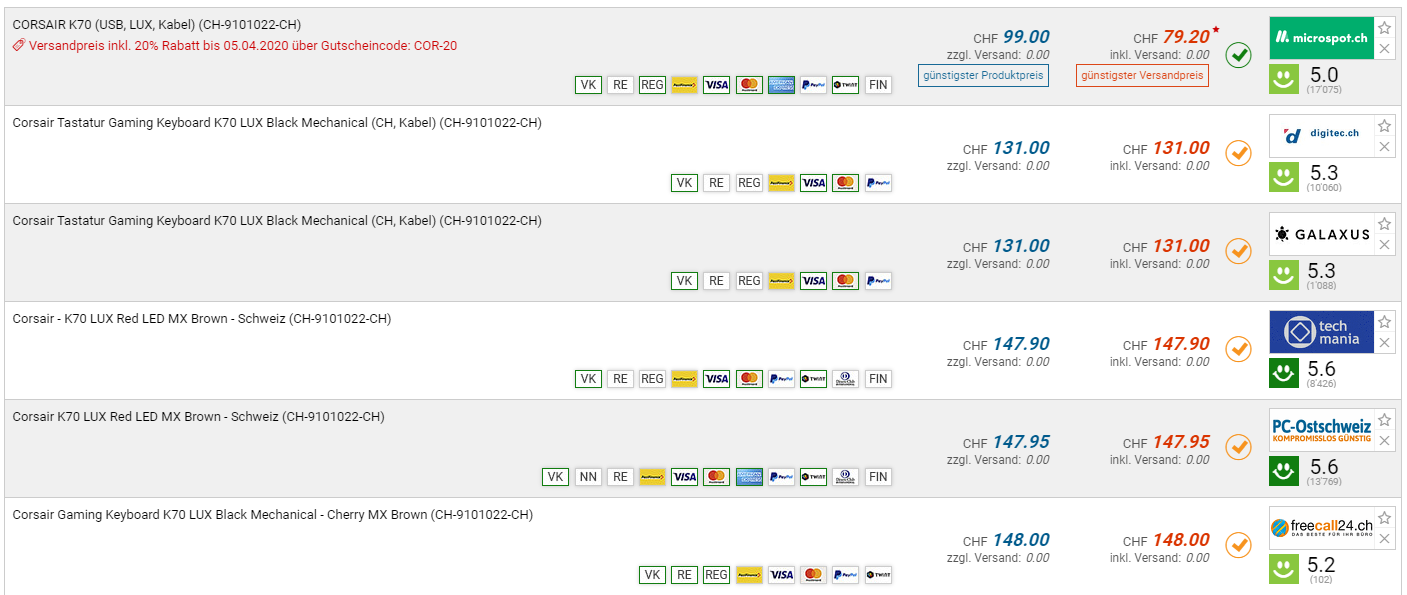Click the green smiley rating for digitec
Viewport: 1407px width, 595px height.
[1284, 177]
